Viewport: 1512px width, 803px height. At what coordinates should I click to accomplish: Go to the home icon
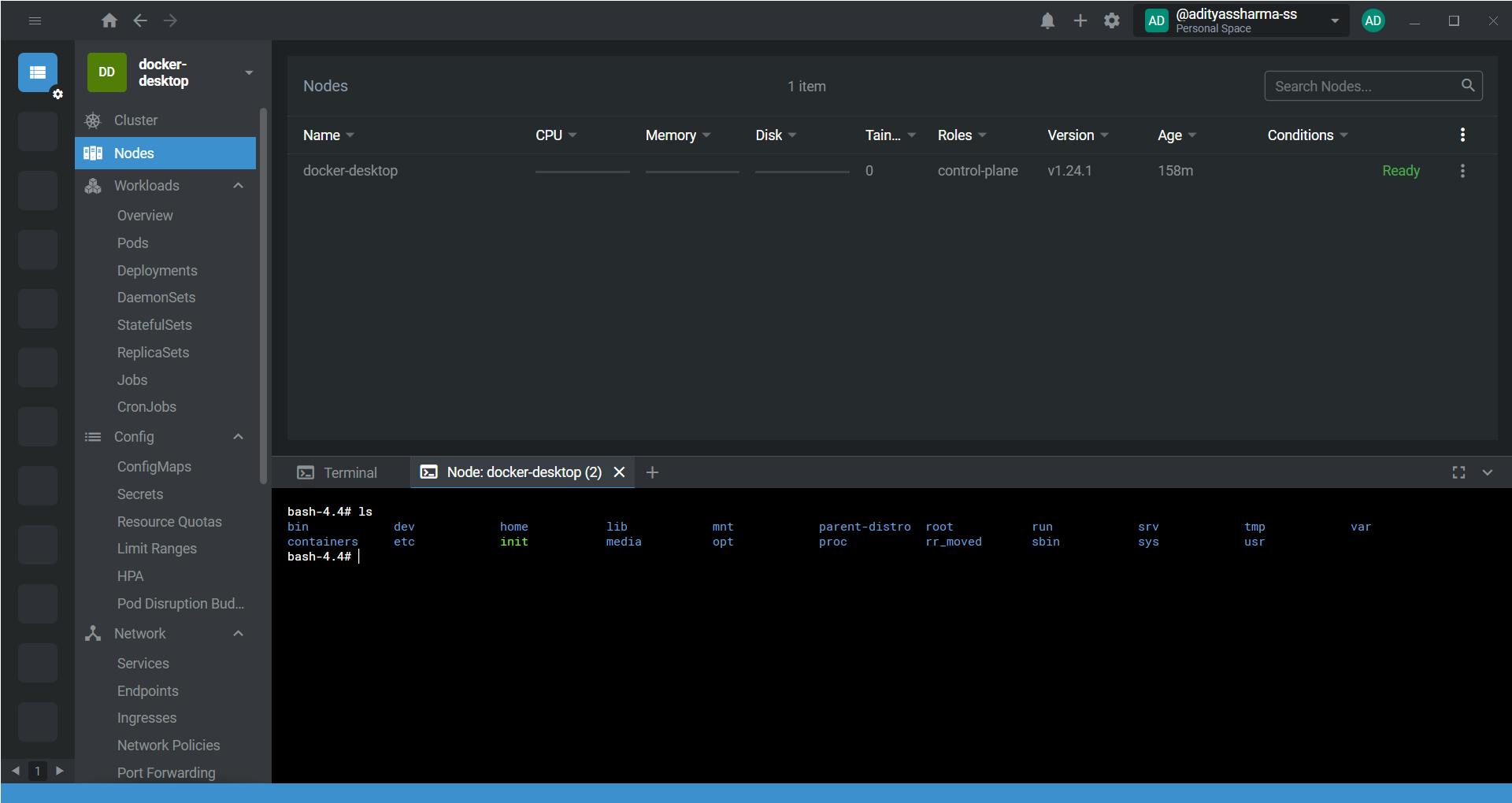(x=109, y=21)
